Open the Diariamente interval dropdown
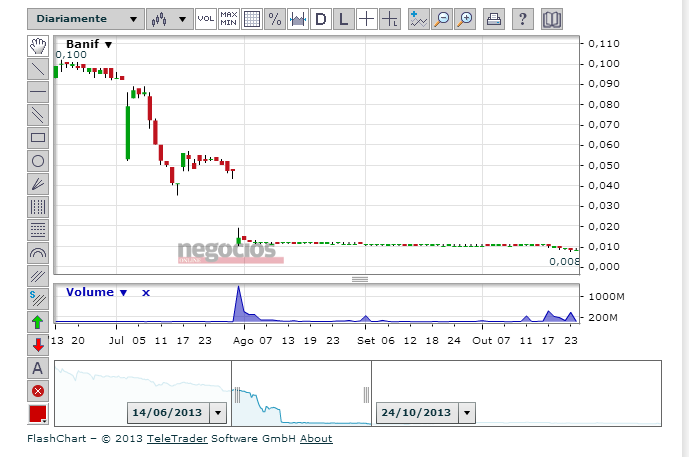Screen dimensions: 689x457 coord(86,19)
